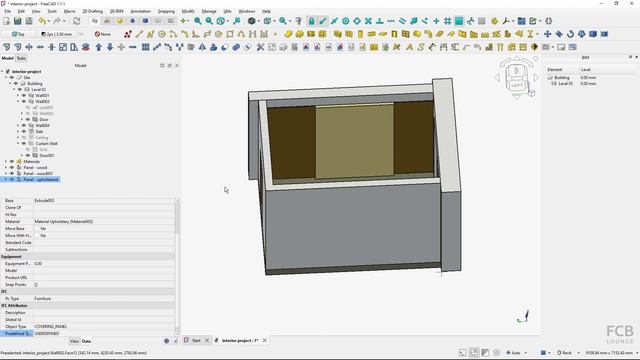640x360 pixels.
Task: Toggle visibility eye of Wall001
Action: click(24, 95)
